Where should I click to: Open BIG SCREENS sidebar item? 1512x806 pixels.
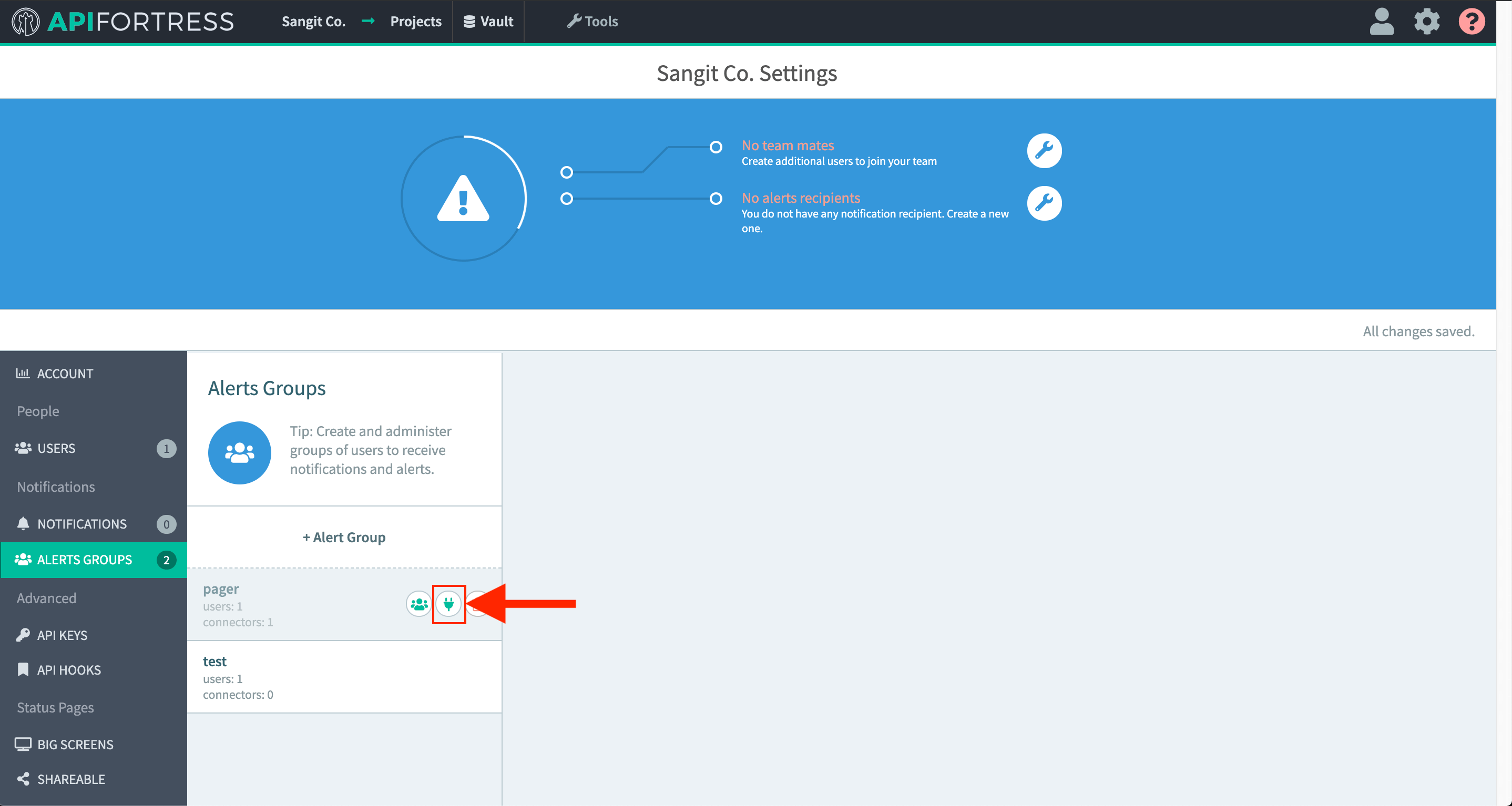(x=75, y=745)
